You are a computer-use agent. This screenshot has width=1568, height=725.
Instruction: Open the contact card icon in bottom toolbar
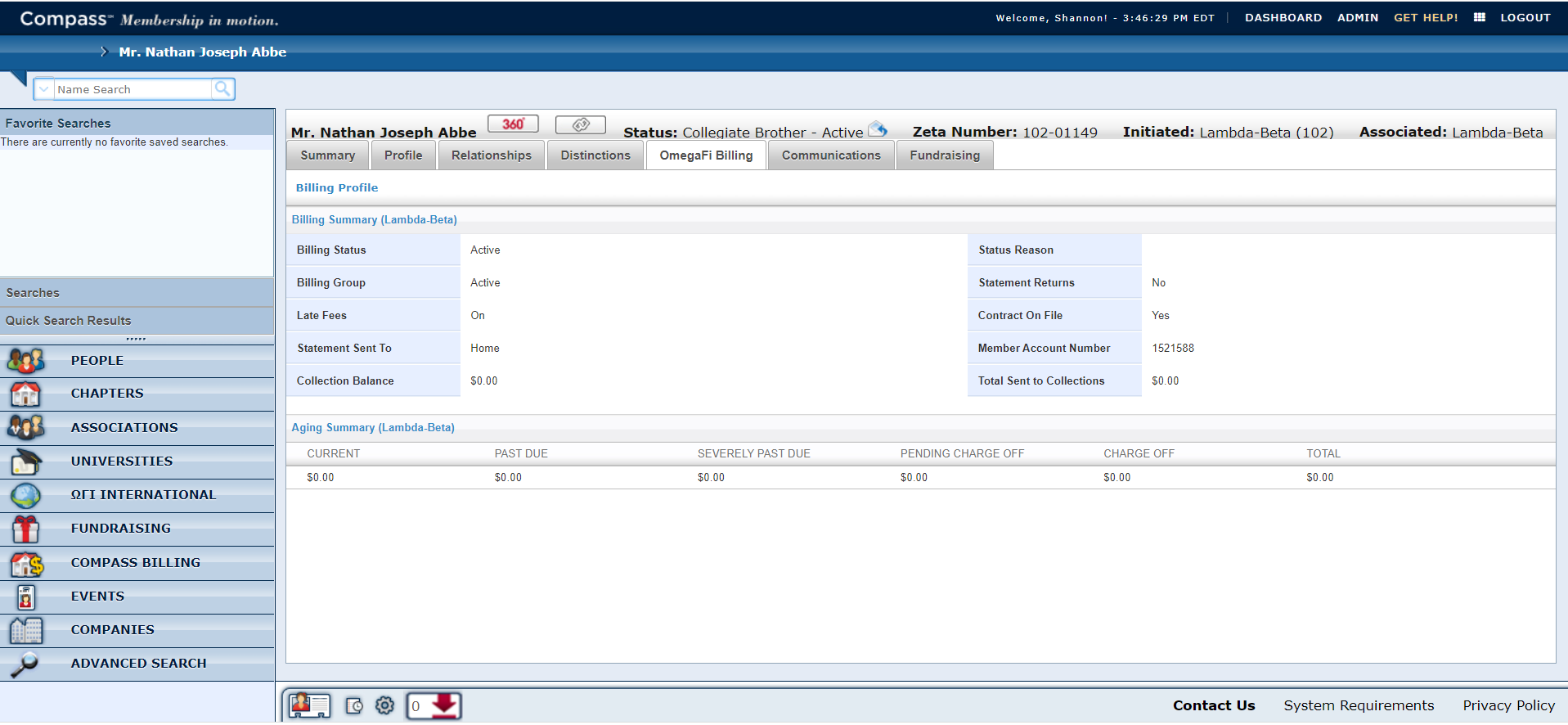pyautogui.click(x=310, y=705)
